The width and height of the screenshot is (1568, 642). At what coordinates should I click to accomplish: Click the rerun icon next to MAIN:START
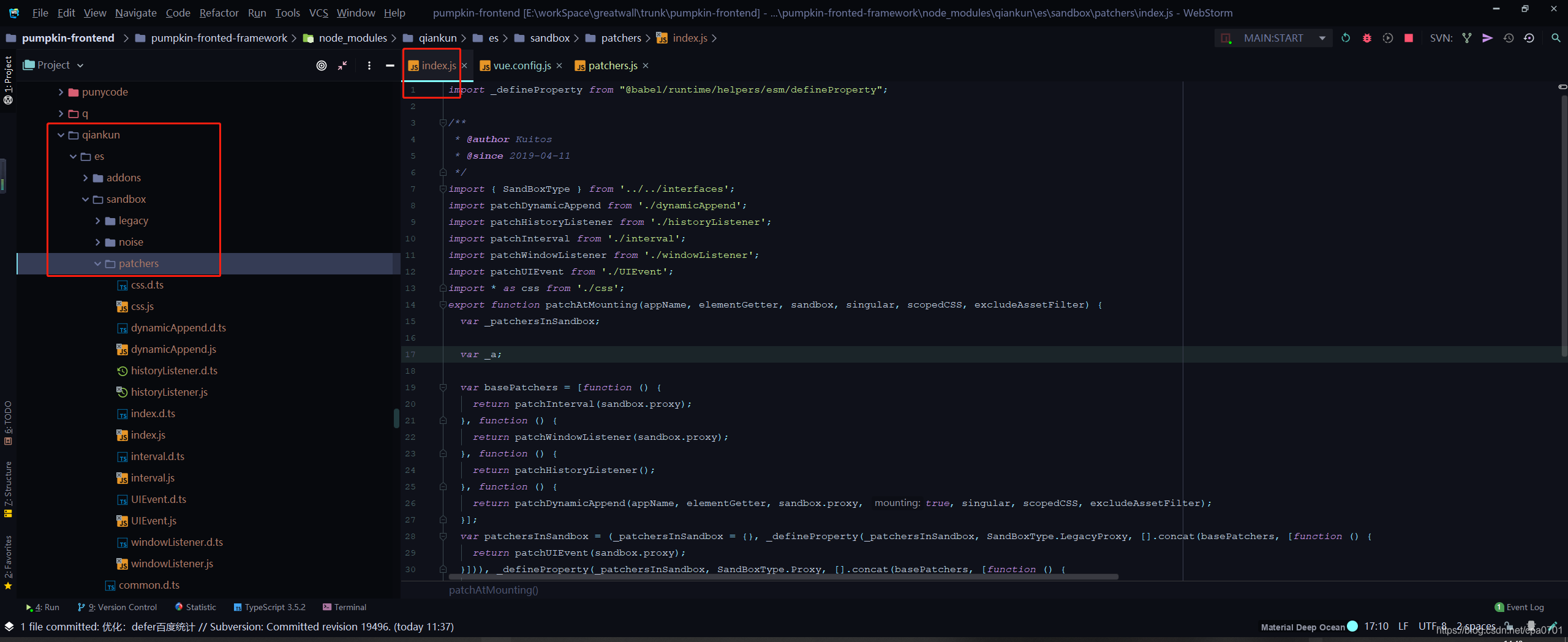(x=1346, y=38)
